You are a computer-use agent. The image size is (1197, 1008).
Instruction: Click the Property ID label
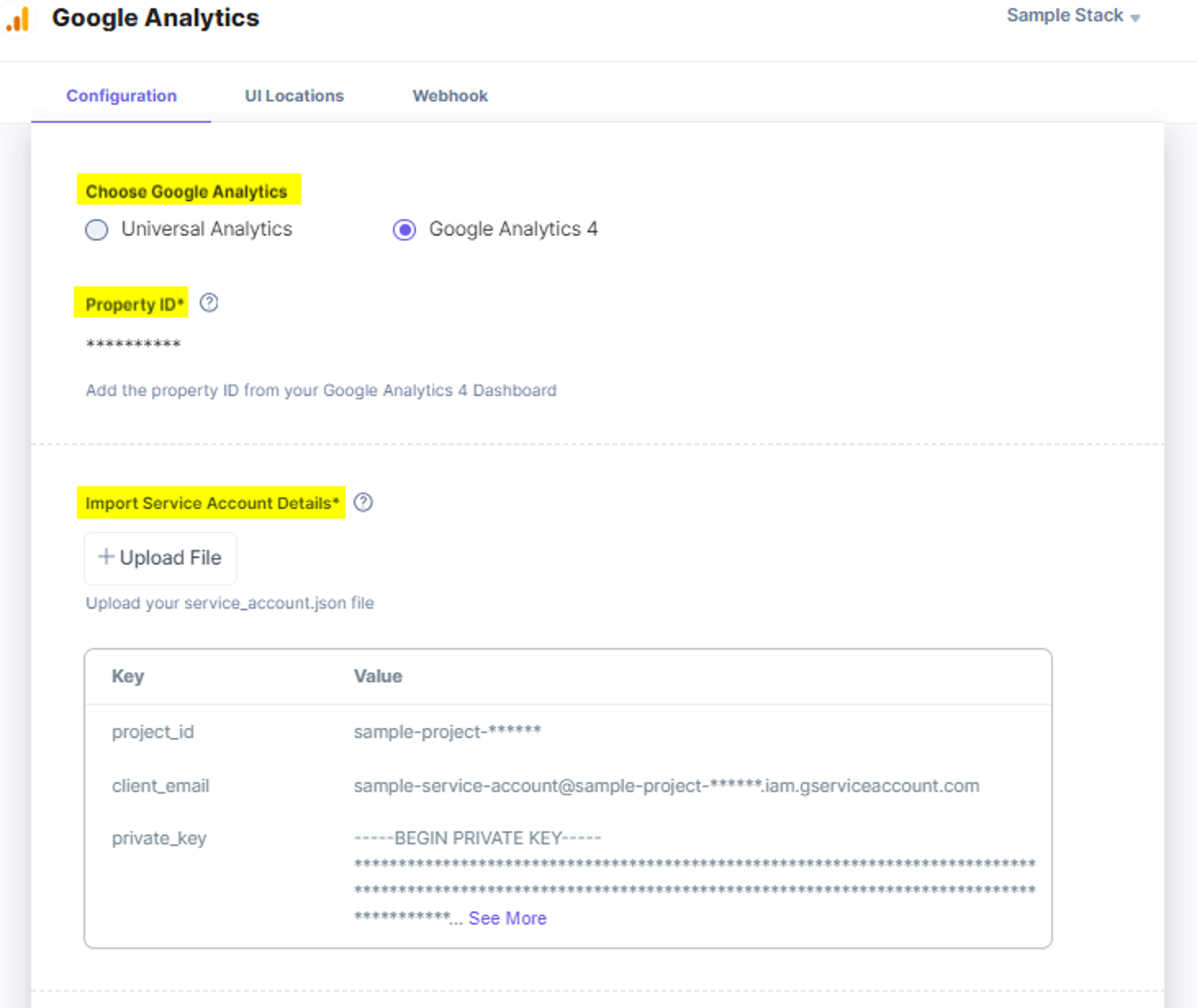click(x=135, y=304)
